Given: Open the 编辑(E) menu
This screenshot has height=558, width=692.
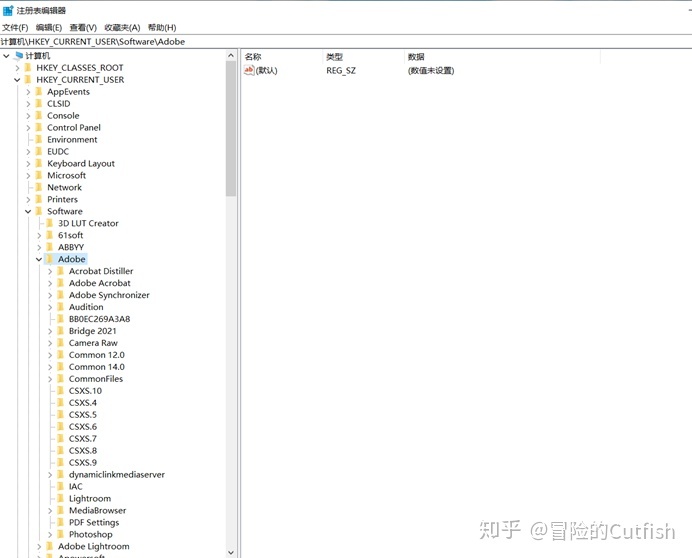Looking at the screenshot, I should (x=49, y=27).
